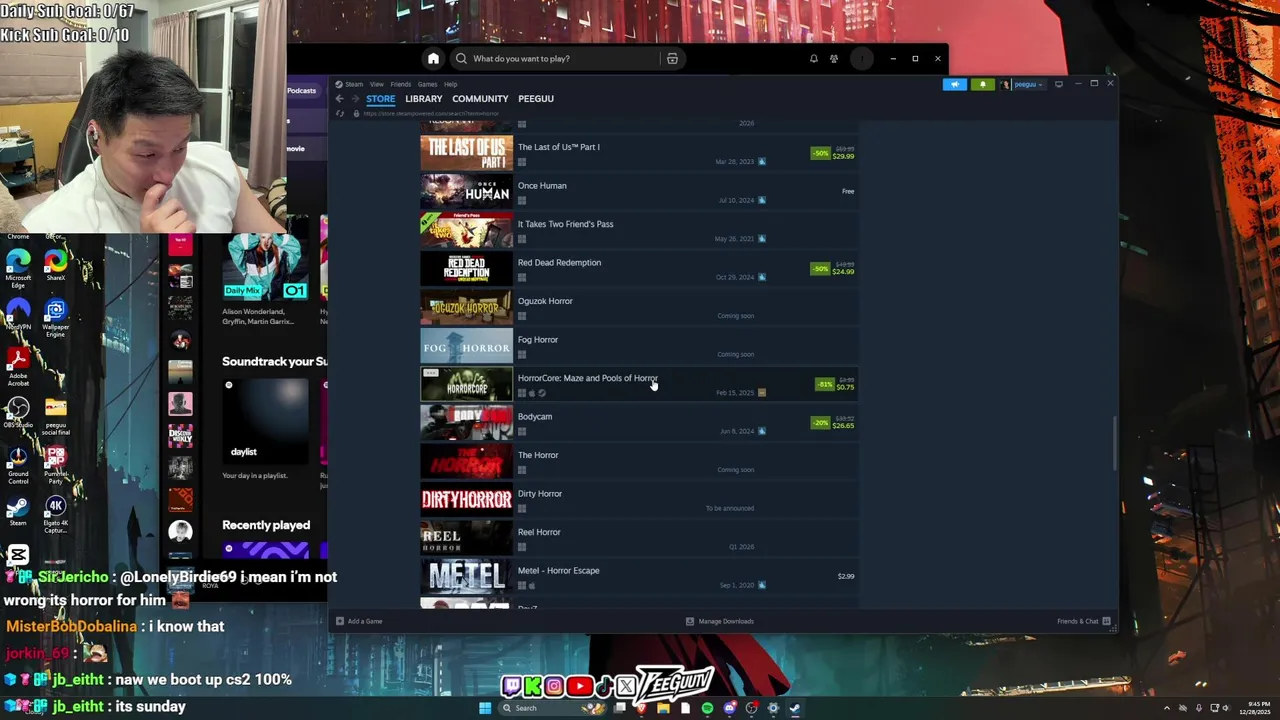The height and width of the screenshot is (720, 1280).
Task: Open The Last of Us Part I result
Action: pos(639,153)
